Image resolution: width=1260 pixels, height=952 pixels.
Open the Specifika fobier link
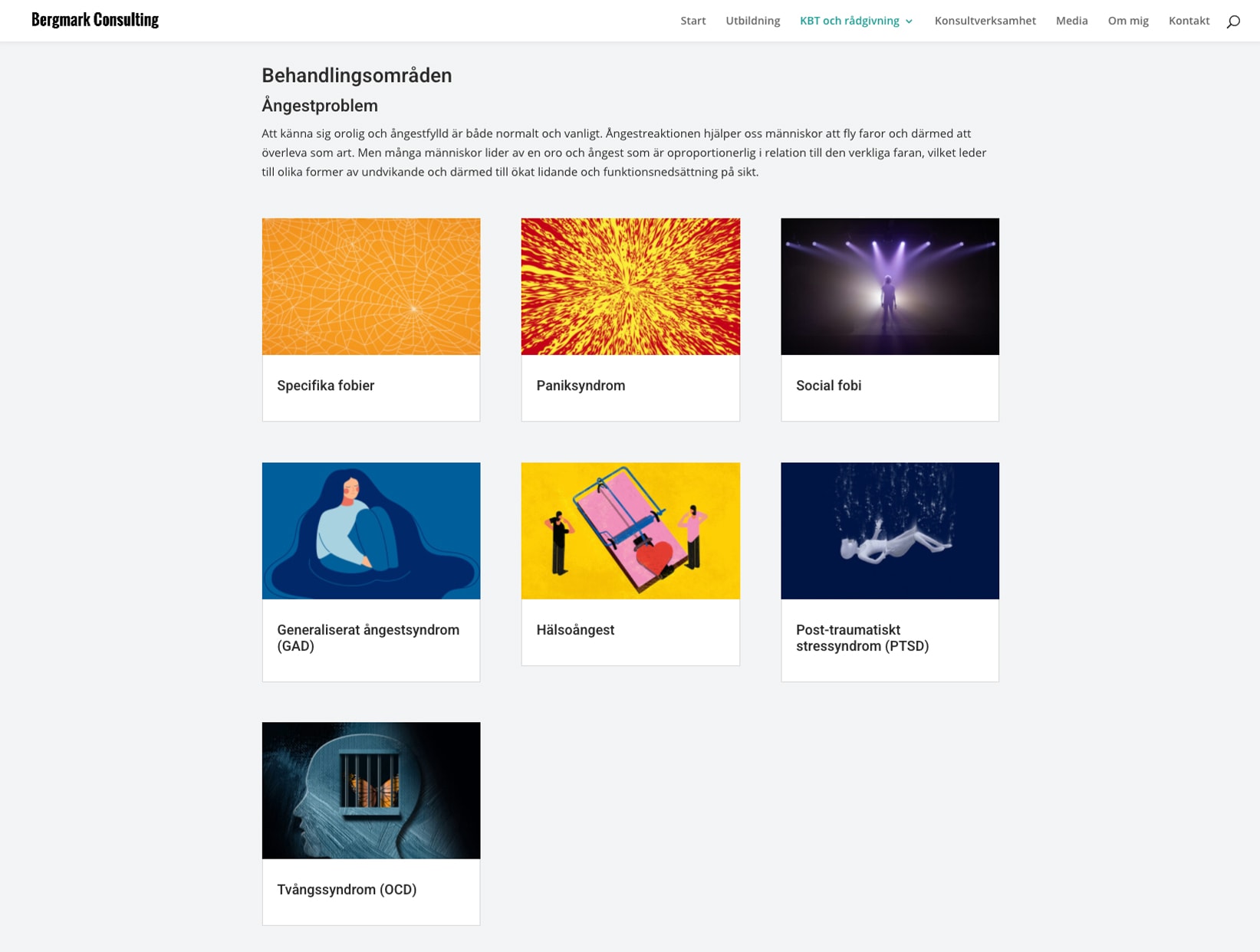tap(325, 386)
